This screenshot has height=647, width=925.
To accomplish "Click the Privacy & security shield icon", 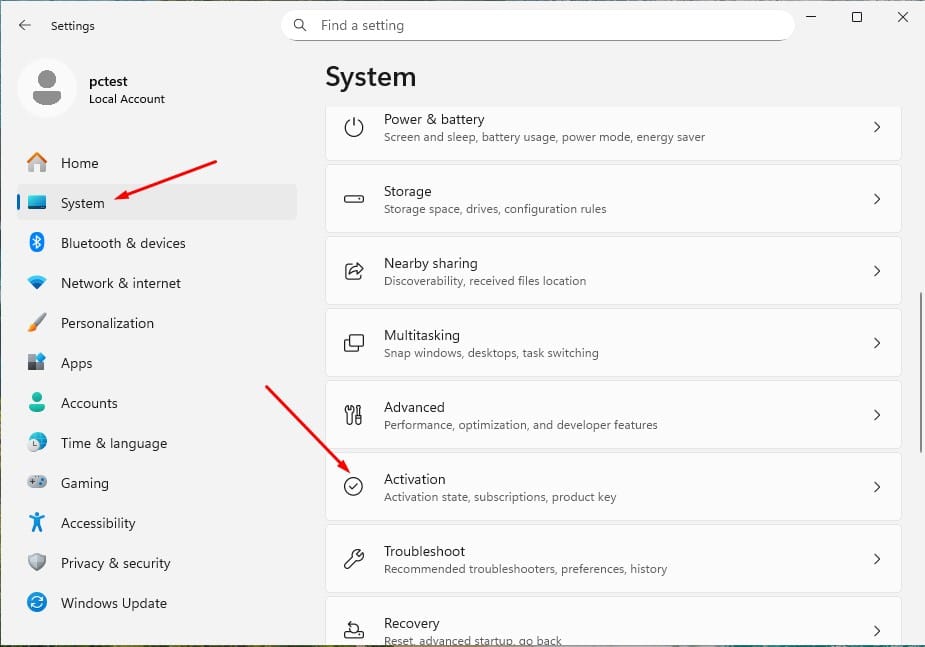I will [37, 563].
